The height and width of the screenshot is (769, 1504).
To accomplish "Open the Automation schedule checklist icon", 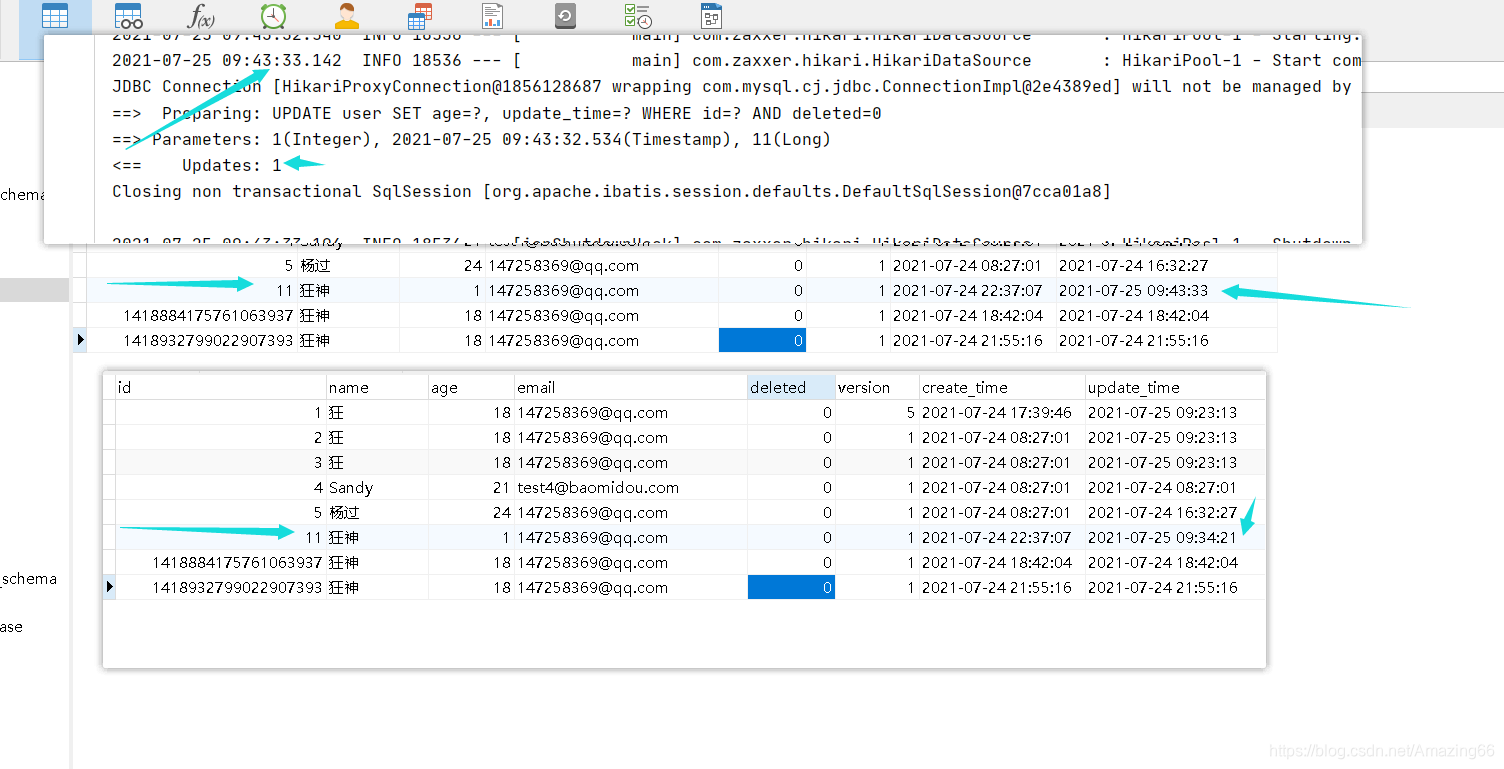I will 638,16.
